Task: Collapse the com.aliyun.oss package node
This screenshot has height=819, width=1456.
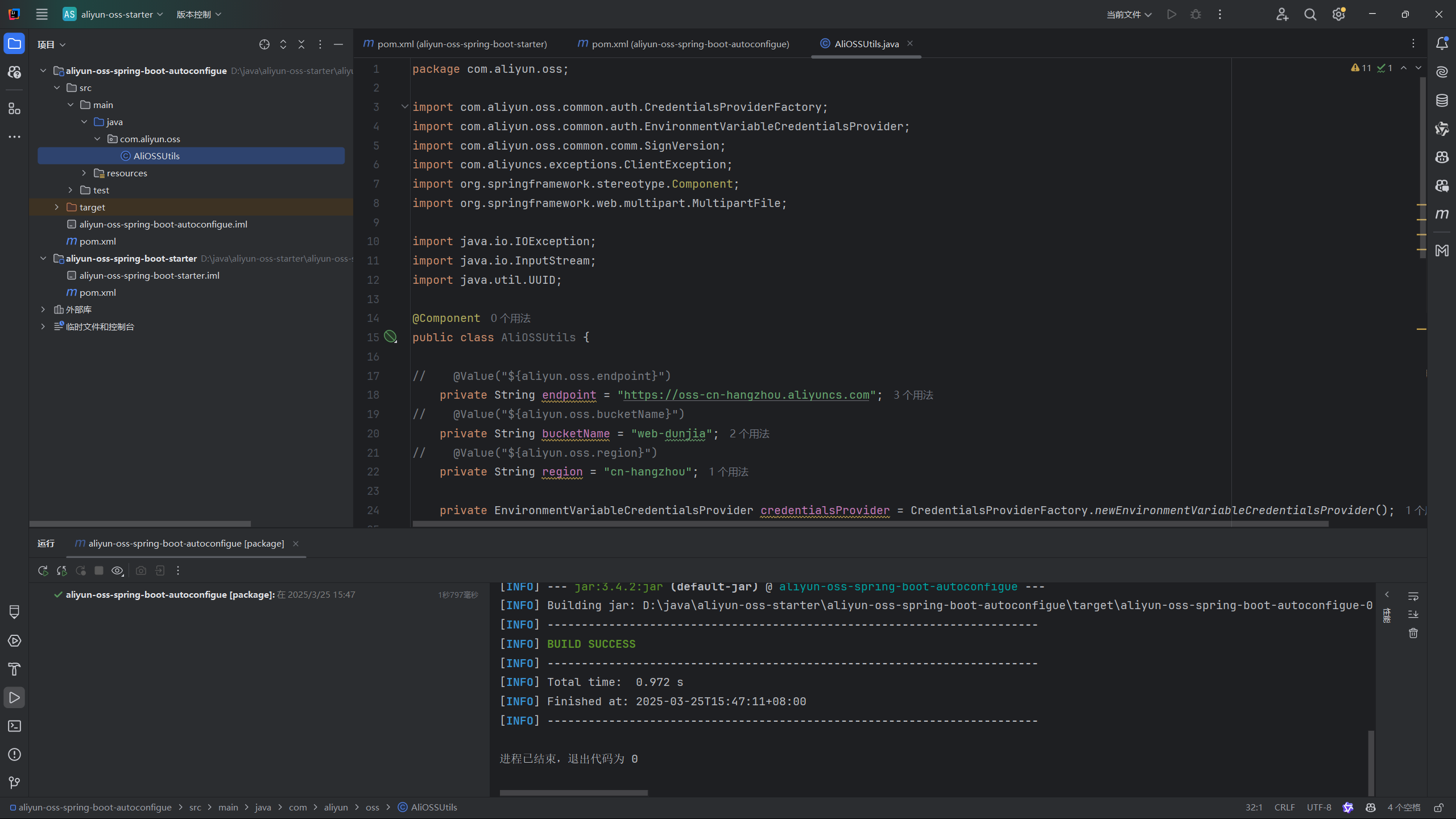Action: point(97,139)
